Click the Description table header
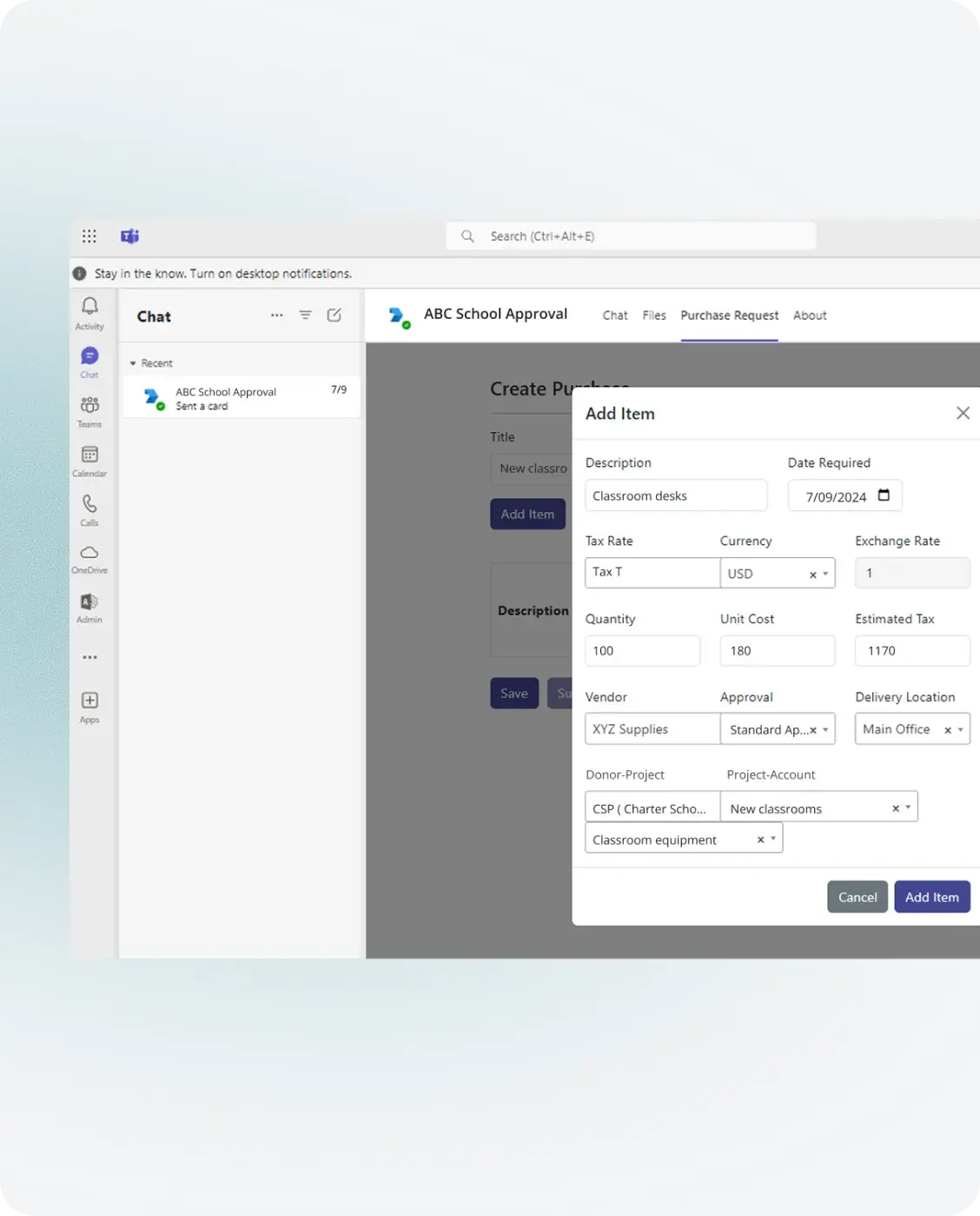Viewport: 980px width, 1216px height. click(533, 611)
